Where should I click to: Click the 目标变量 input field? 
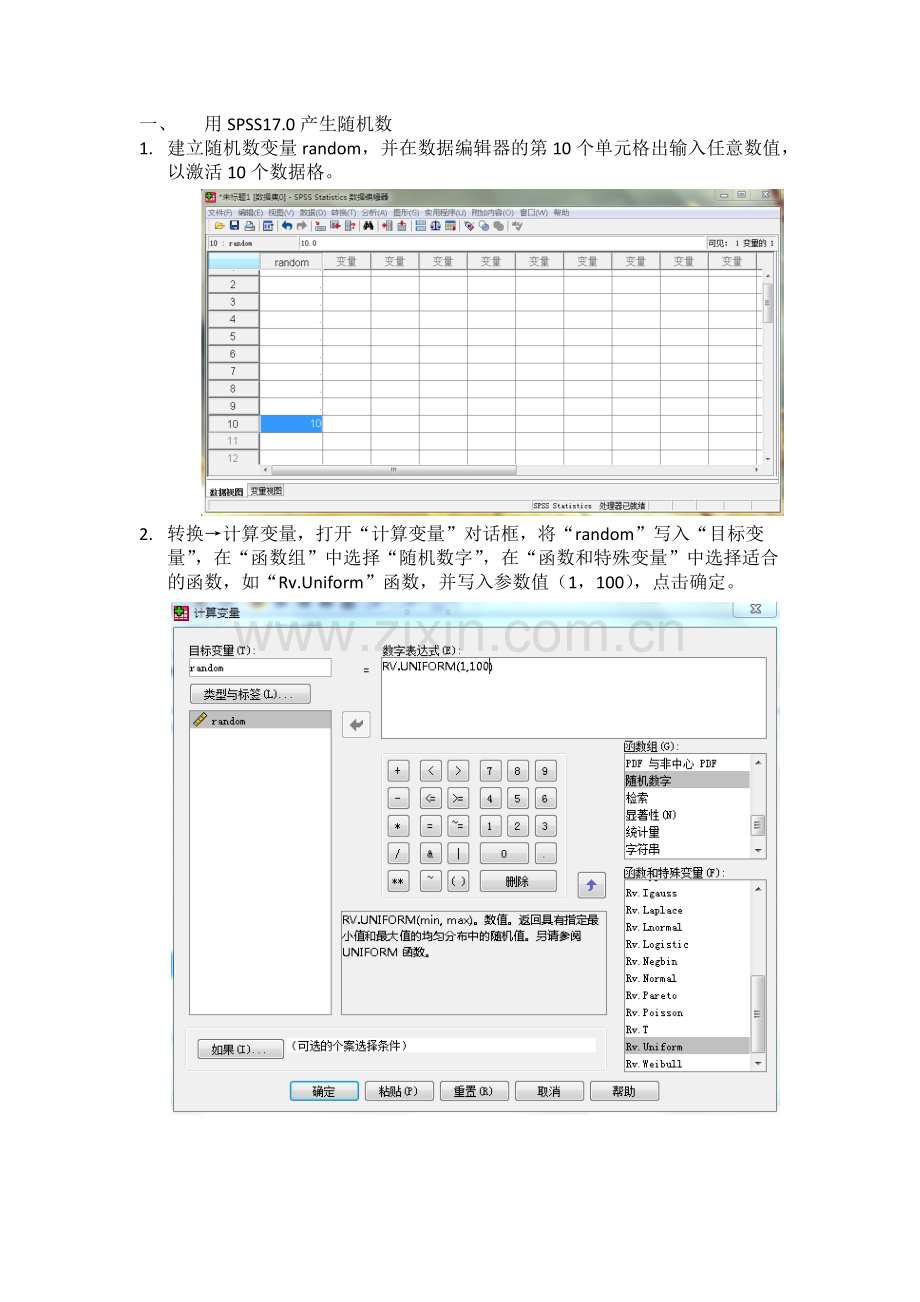pyautogui.click(x=260, y=668)
